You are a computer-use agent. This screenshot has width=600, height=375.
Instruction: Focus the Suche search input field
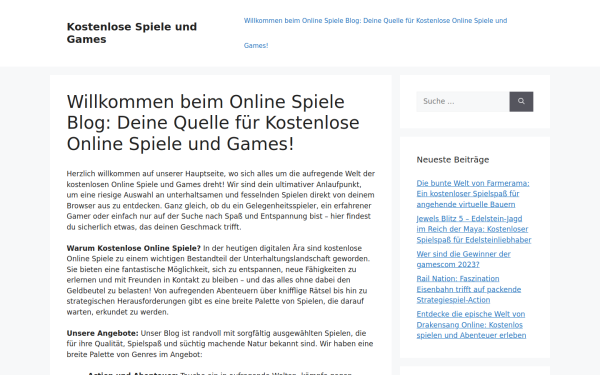pyautogui.click(x=463, y=101)
